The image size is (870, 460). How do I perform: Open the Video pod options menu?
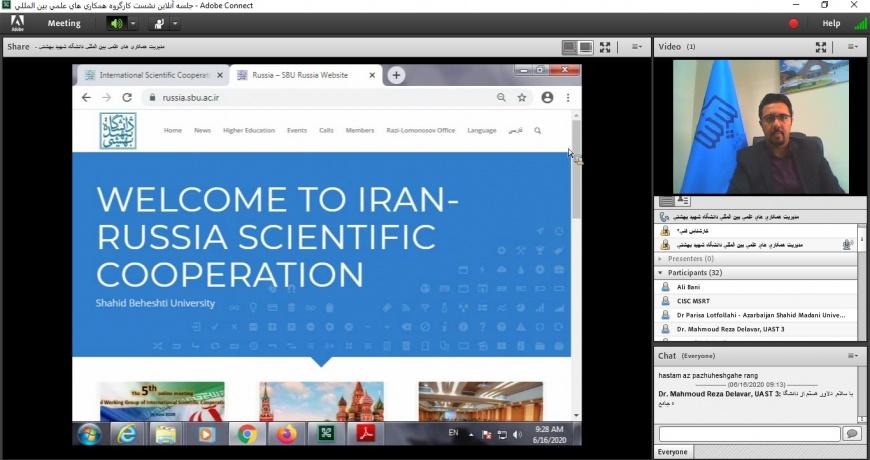pyautogui.click(x=853, y=47)
